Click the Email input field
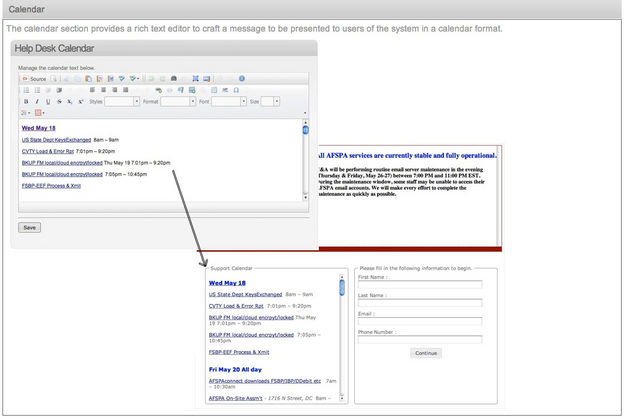The image size is (626, 420). [x=420, y=320]
